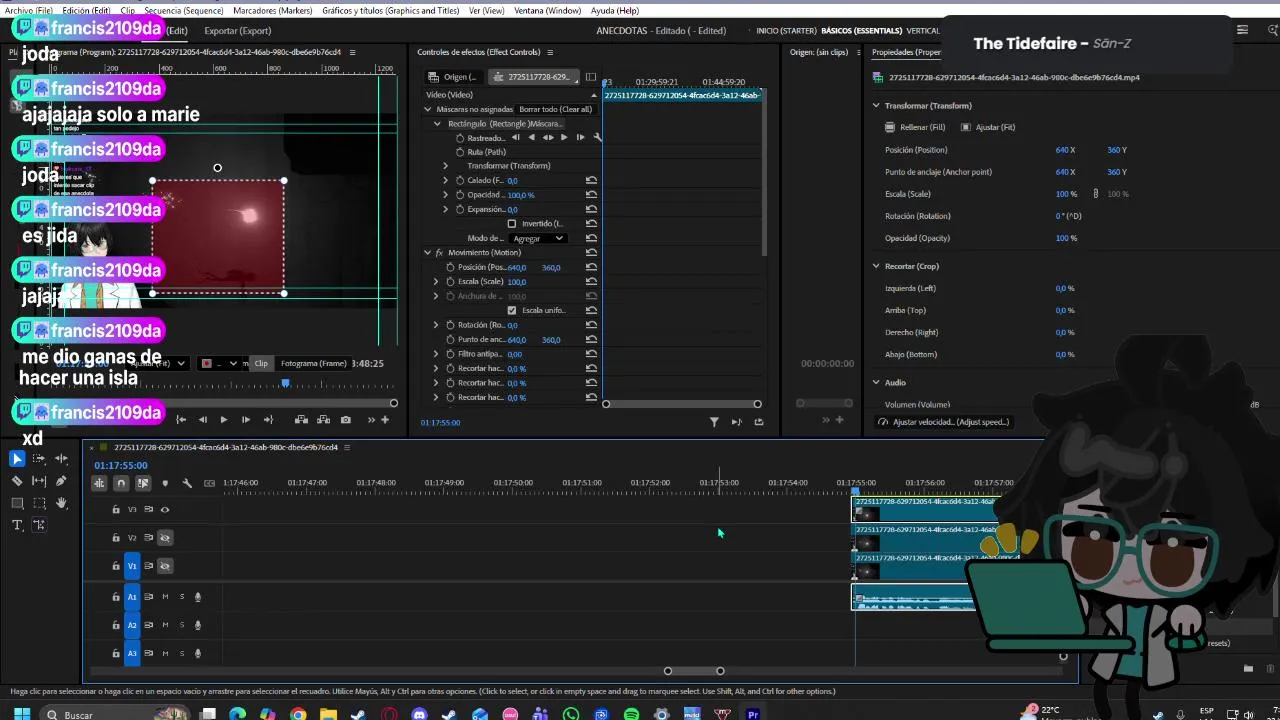1280x720 pixels.
Task: Add a marker in timeline header
Action: click(165, 483)
